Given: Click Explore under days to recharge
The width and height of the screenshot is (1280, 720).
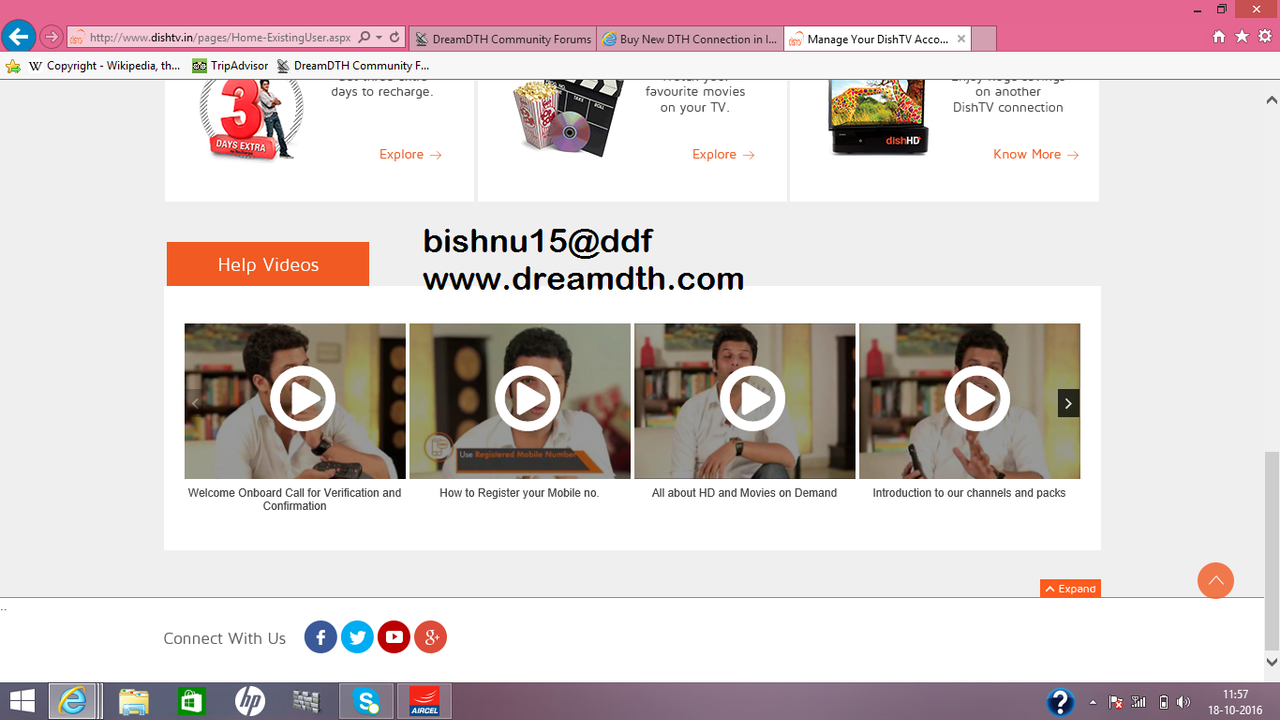Looking at the screenshot, I should pyautogui.click(x=410, y=154).
